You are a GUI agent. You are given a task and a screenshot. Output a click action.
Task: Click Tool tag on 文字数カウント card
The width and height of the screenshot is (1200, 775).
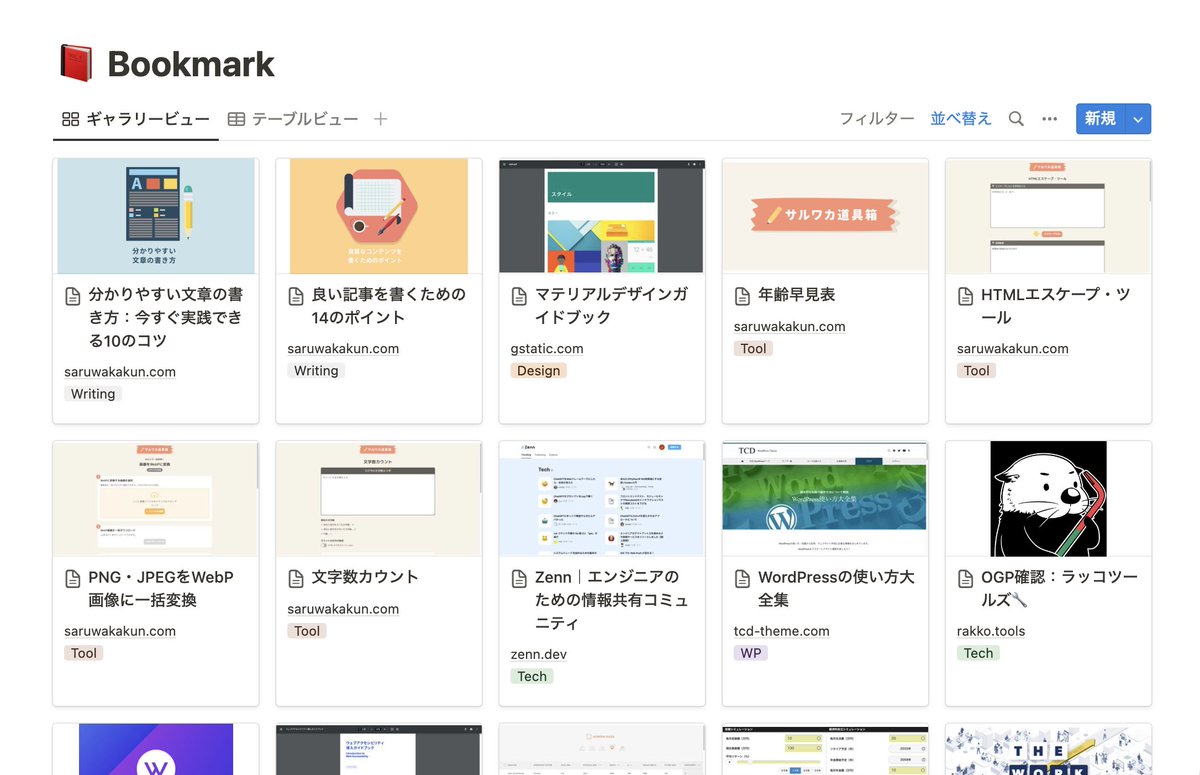tap(307, 631)
